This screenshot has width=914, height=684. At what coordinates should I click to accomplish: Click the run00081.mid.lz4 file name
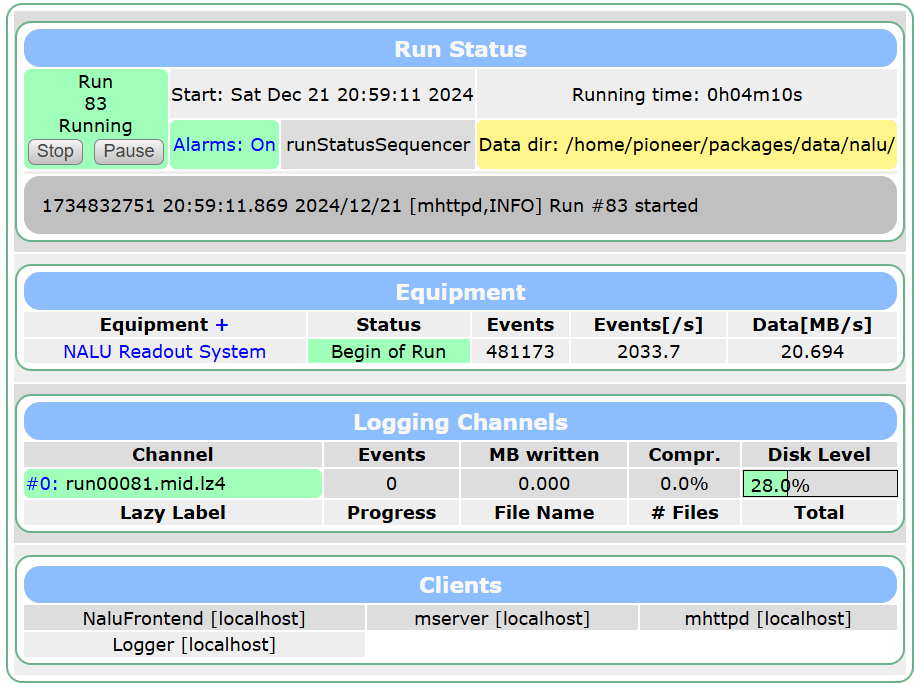(x=146, y=483)
